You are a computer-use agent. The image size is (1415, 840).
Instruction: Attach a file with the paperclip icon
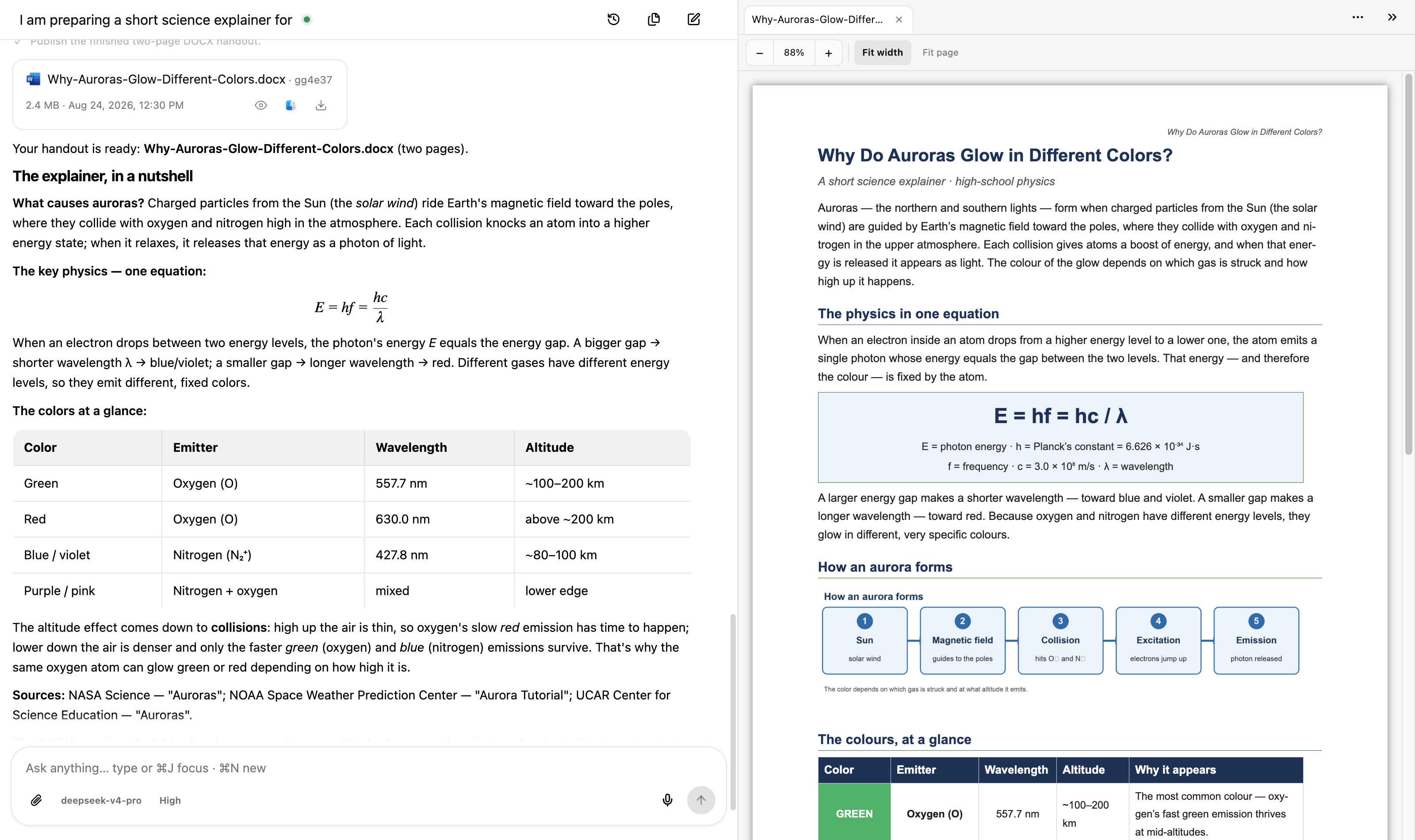click(x=36, y=800)
